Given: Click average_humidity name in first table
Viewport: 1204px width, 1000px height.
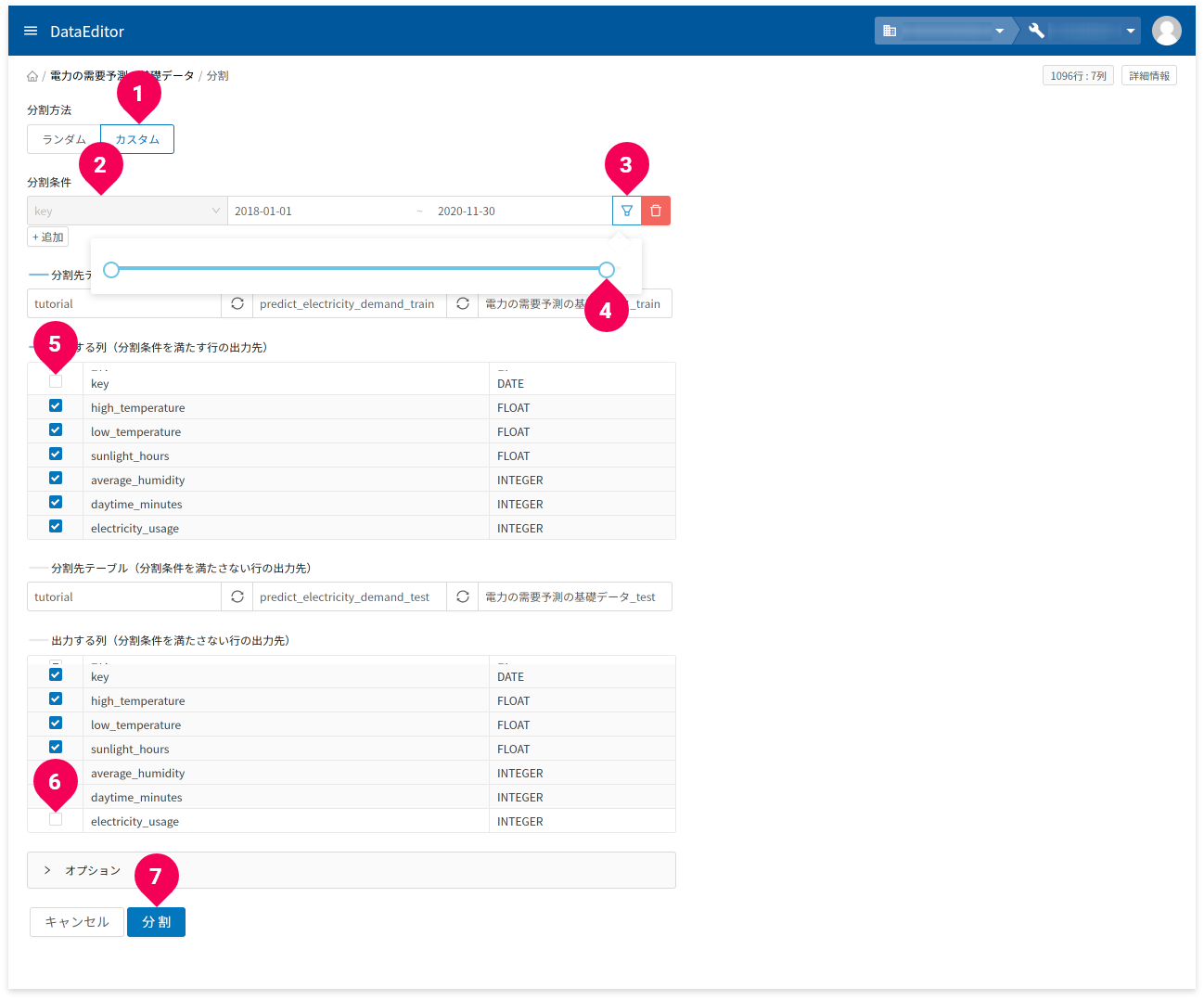Looking at the screenshot, I should click(x=138, y=480).
